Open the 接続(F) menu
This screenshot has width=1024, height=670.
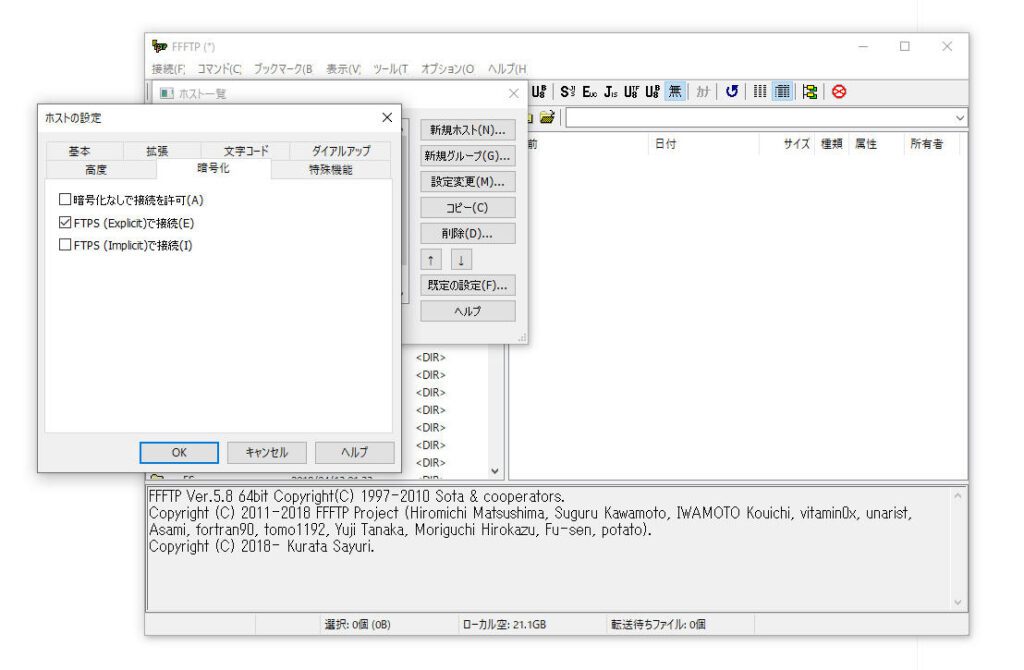coord(168,69)
